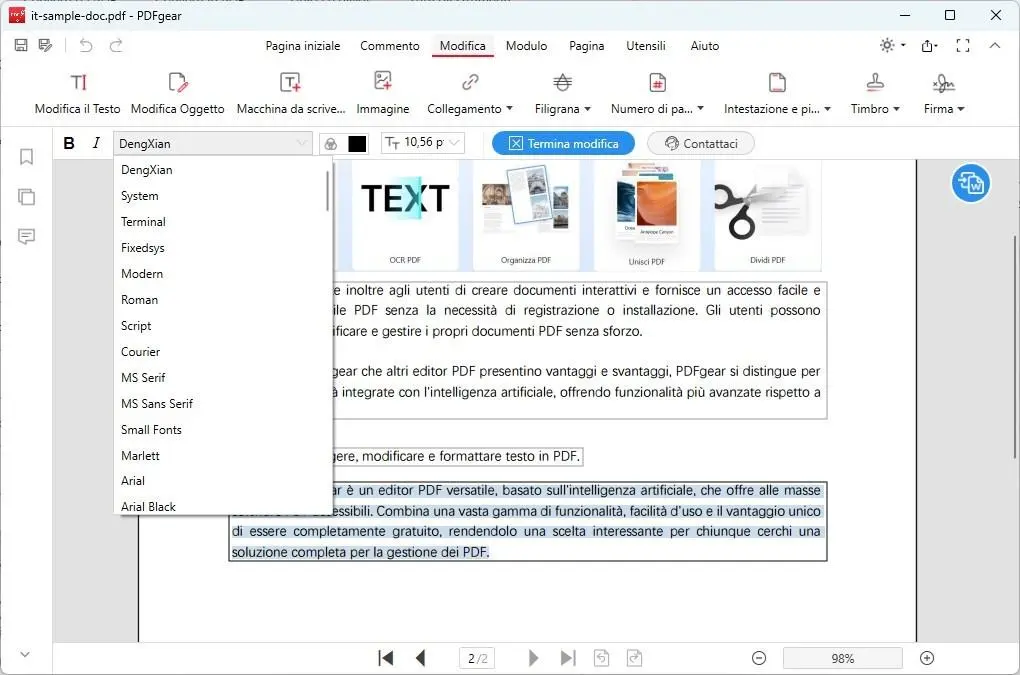Open the Firma signature dropdown

click(944, 94)
